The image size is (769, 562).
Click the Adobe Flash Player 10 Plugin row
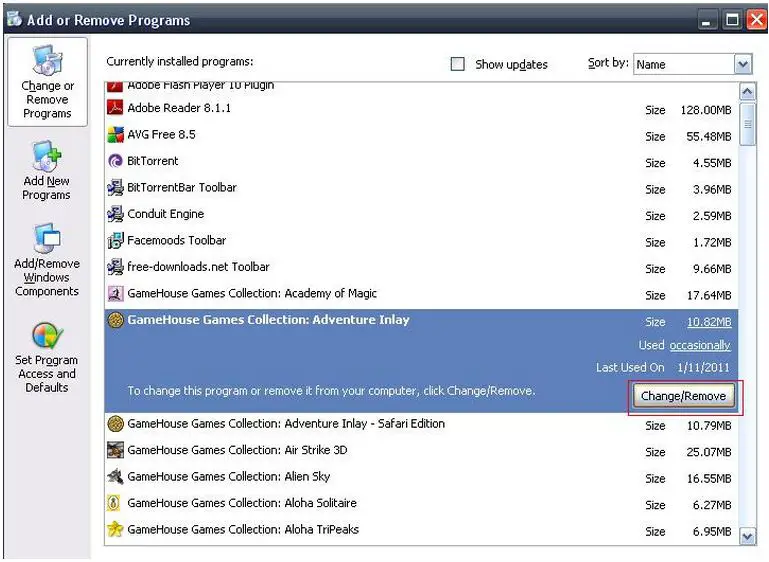tap(421, 86)
